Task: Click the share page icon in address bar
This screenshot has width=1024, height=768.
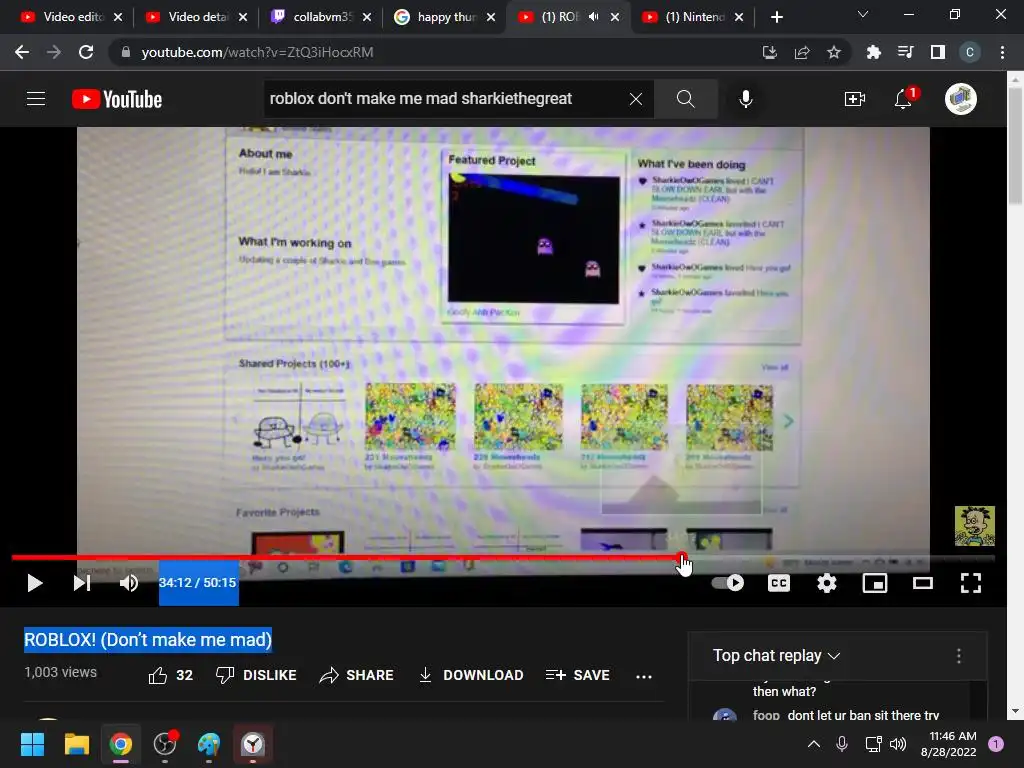Action: 802,52
